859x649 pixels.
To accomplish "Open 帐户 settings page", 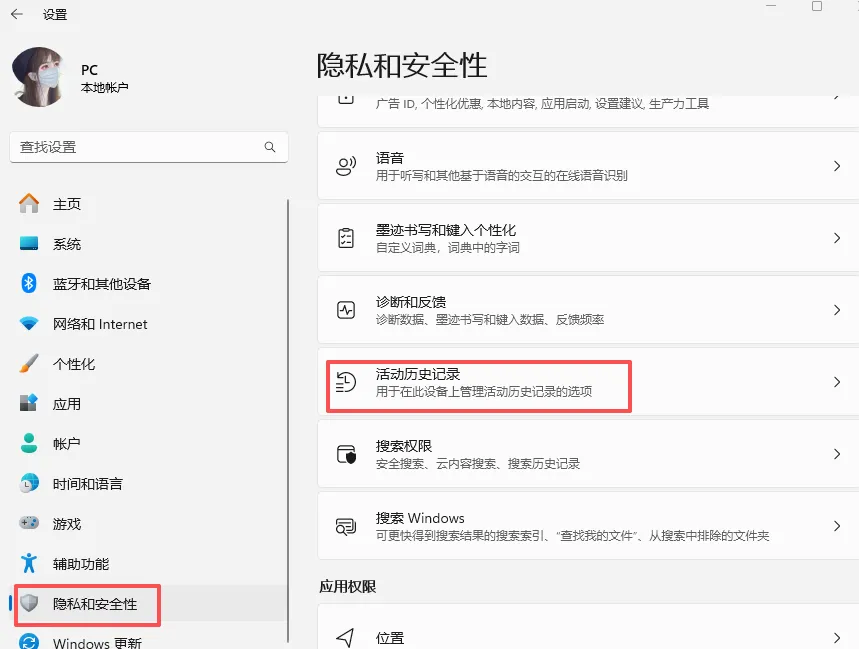I will pos(149,444).
